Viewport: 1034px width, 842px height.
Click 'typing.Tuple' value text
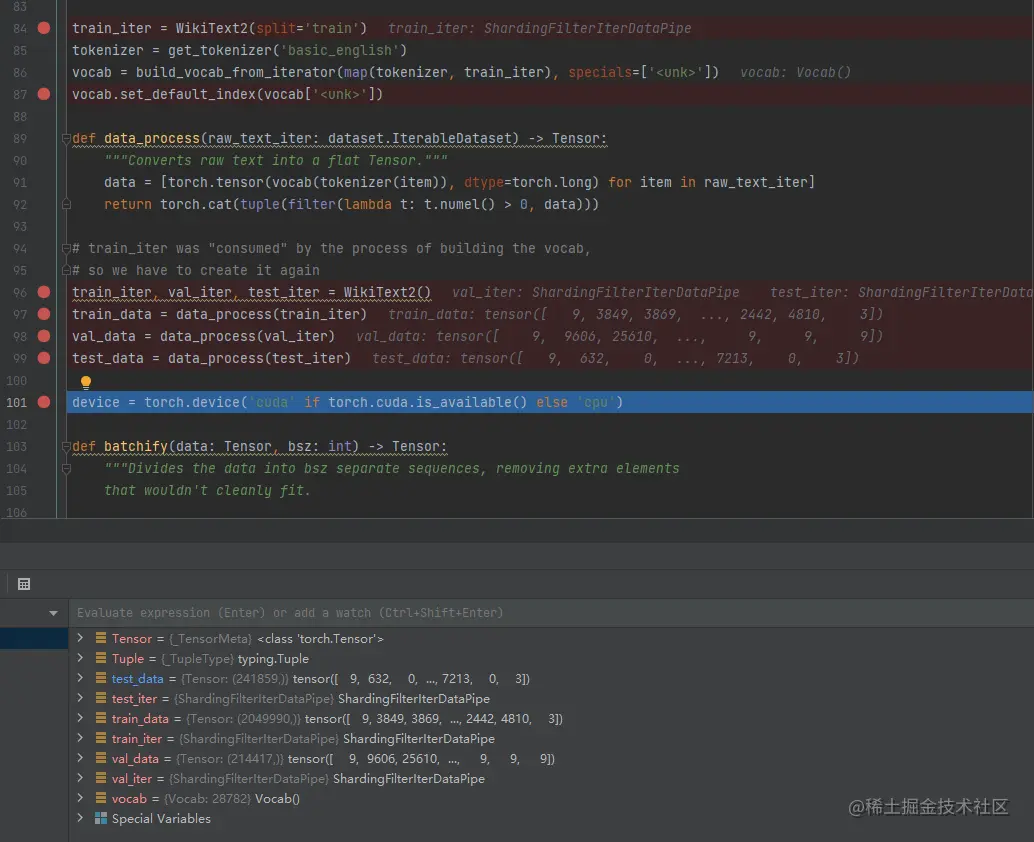[273, 659]
